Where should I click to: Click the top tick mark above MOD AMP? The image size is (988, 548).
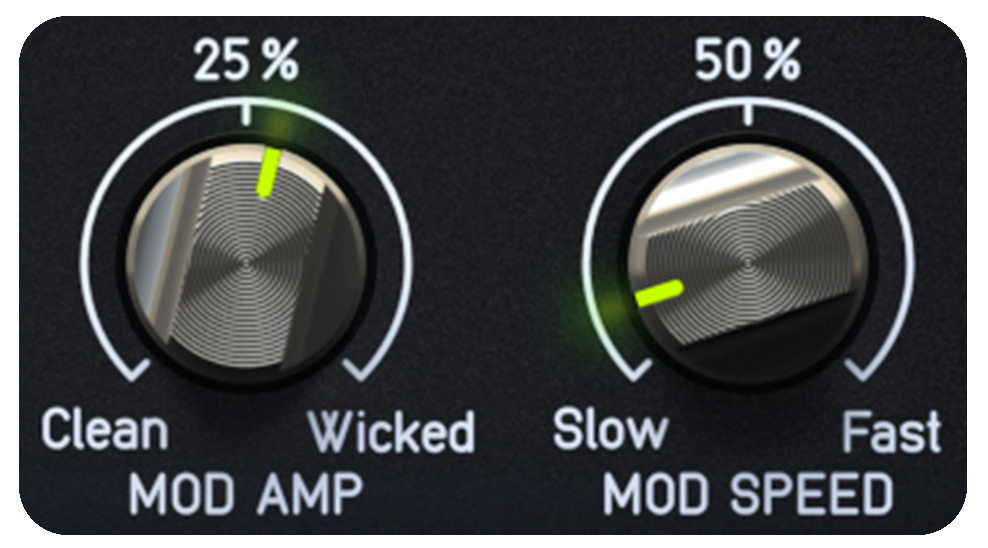(246, 111)
